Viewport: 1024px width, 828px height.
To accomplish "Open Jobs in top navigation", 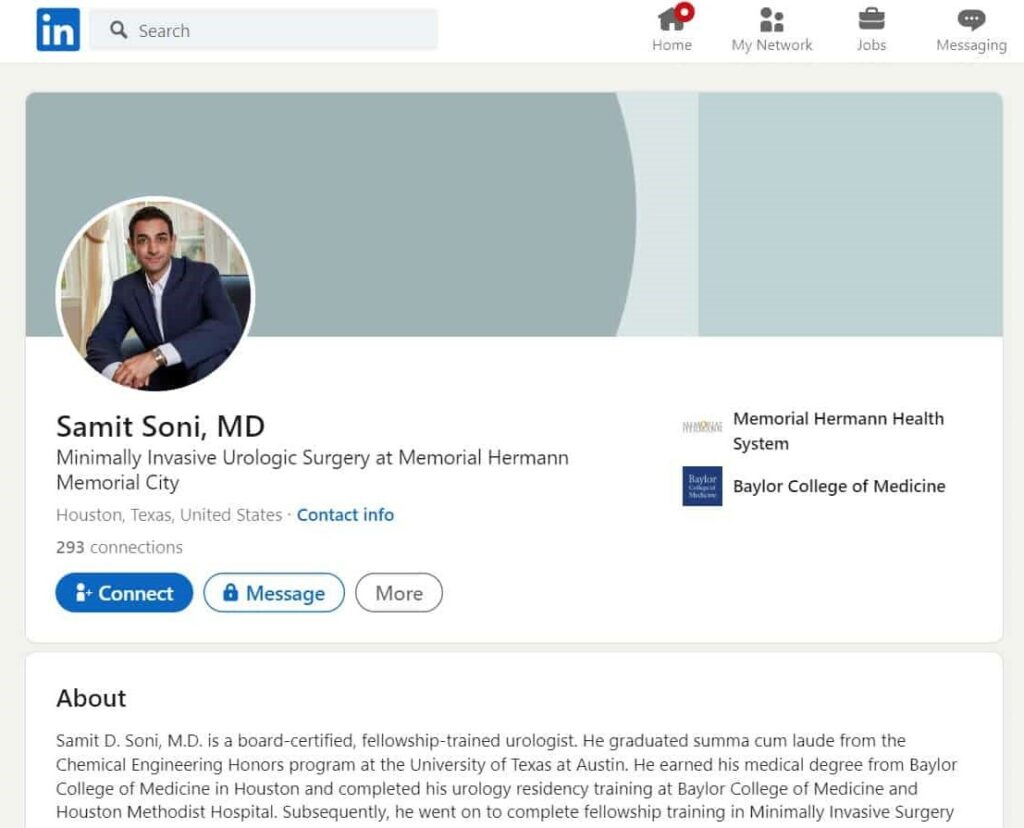I will click(871, 29).
